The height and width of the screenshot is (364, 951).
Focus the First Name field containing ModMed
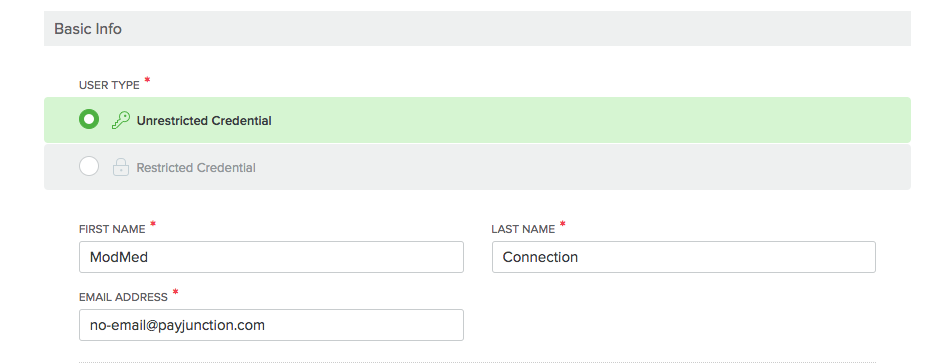pos(271,257)
